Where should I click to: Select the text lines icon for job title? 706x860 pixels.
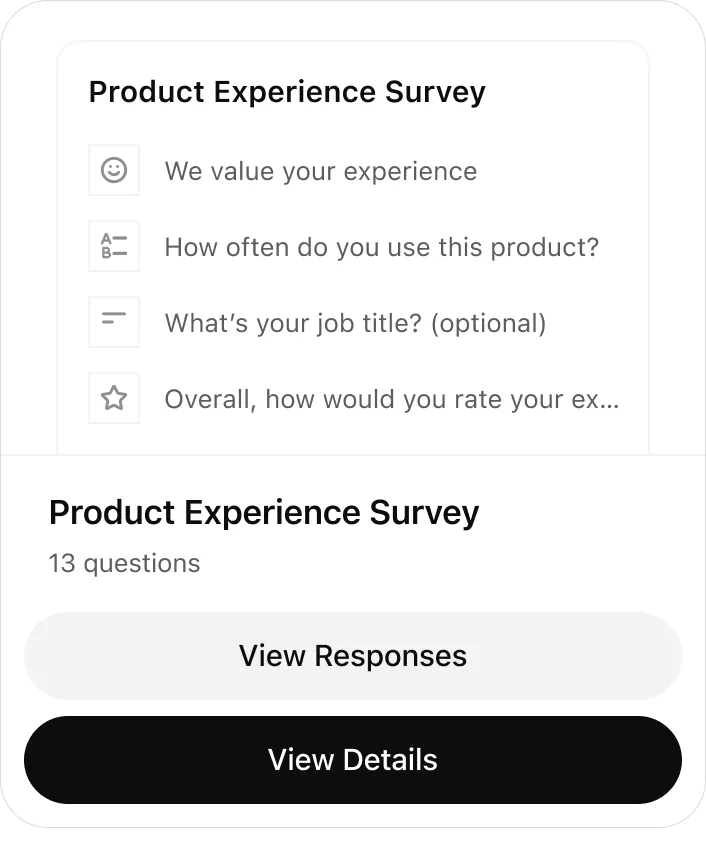(114, 322)
